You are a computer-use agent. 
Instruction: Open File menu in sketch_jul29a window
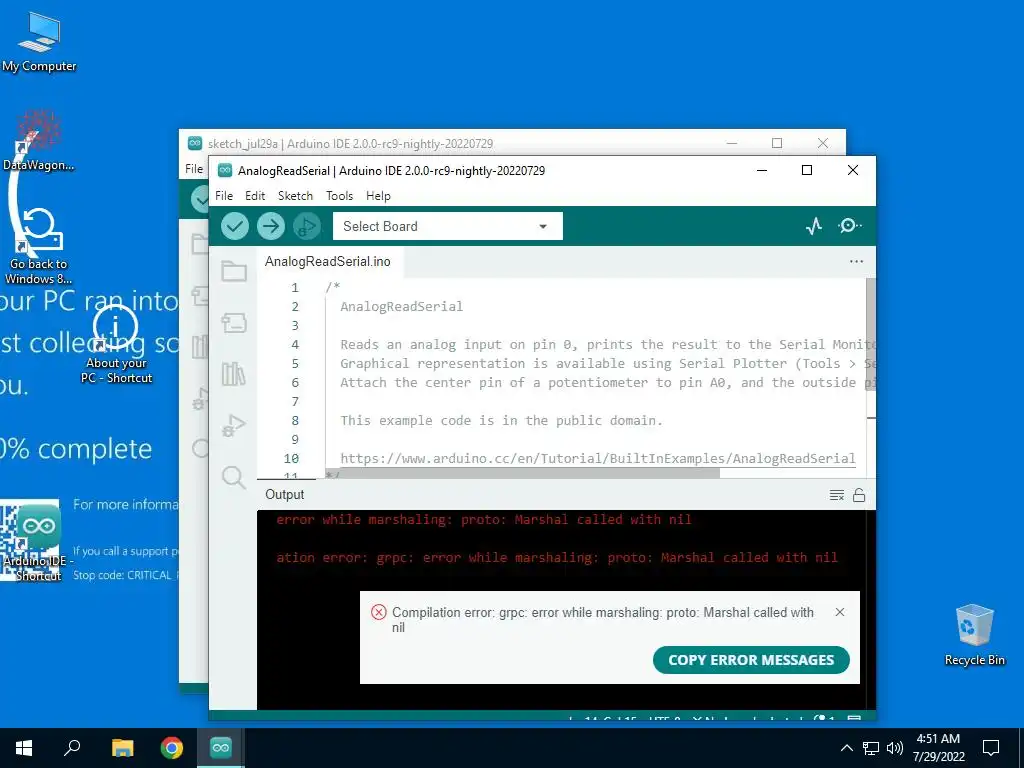click(194, 168)
